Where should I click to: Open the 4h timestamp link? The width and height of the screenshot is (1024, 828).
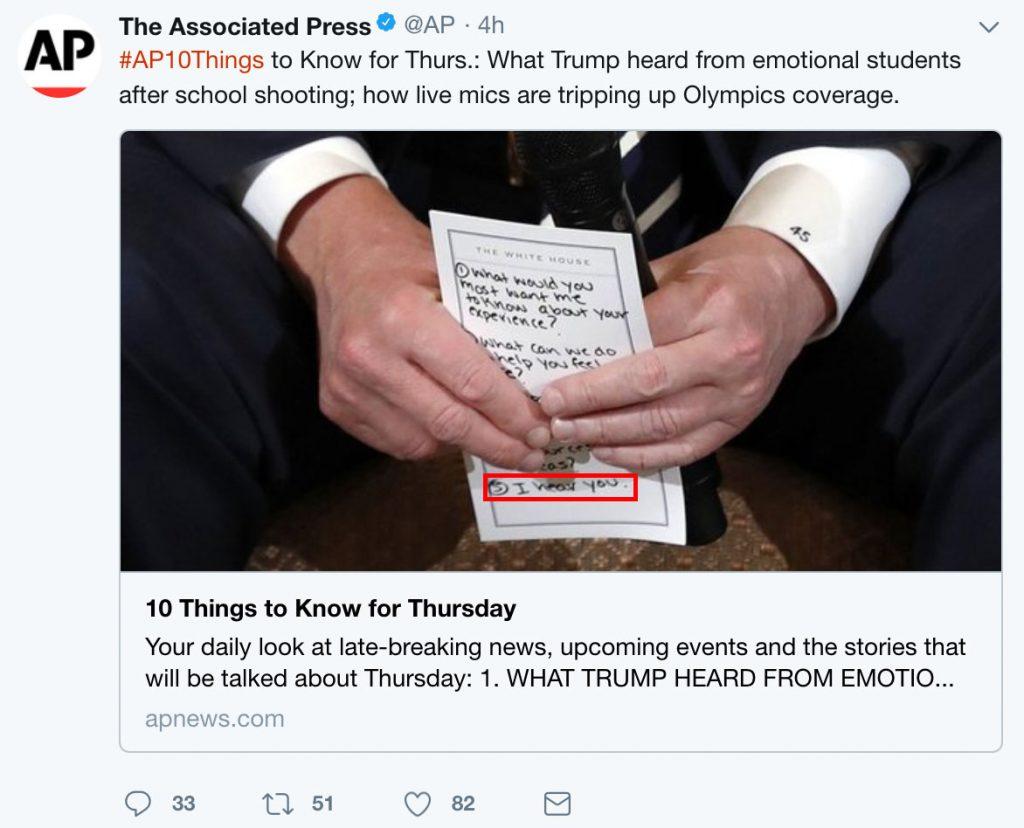[x=491, y=25]
